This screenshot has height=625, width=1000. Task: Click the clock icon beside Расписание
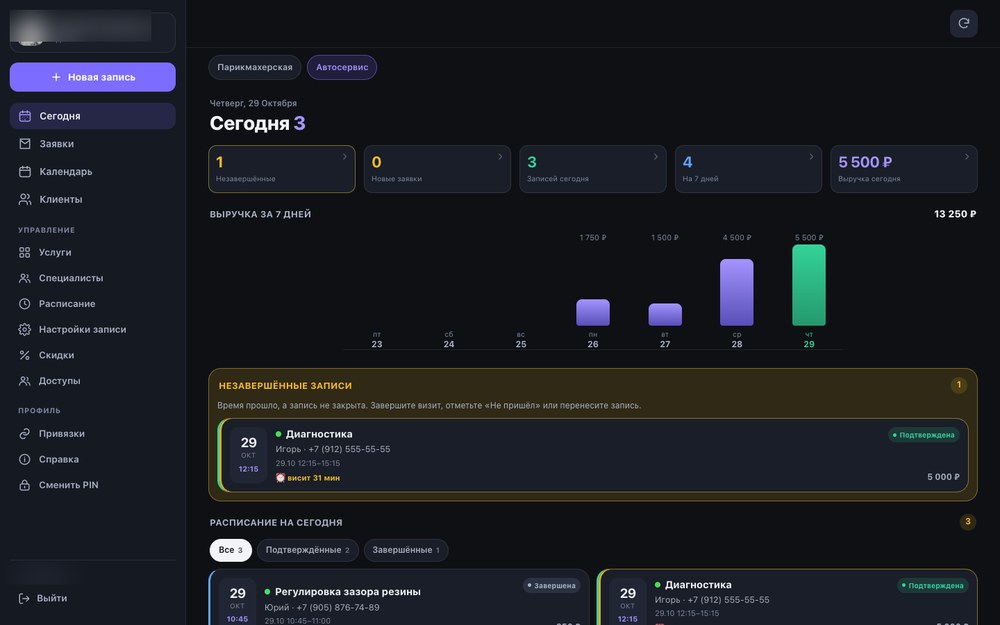24,304
